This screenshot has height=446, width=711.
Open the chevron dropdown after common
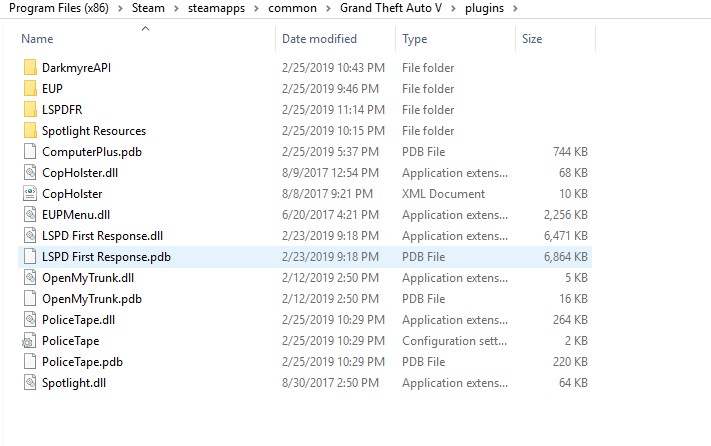coord(328,9)
